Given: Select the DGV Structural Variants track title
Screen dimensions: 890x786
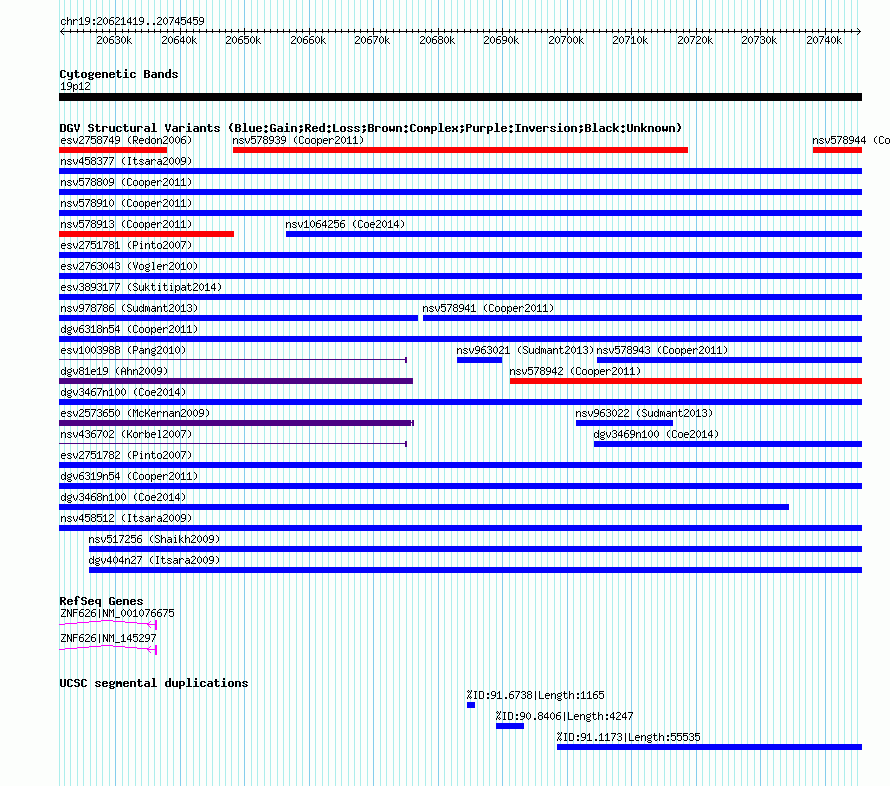Looking at the screenshot, I should [371, 128].
